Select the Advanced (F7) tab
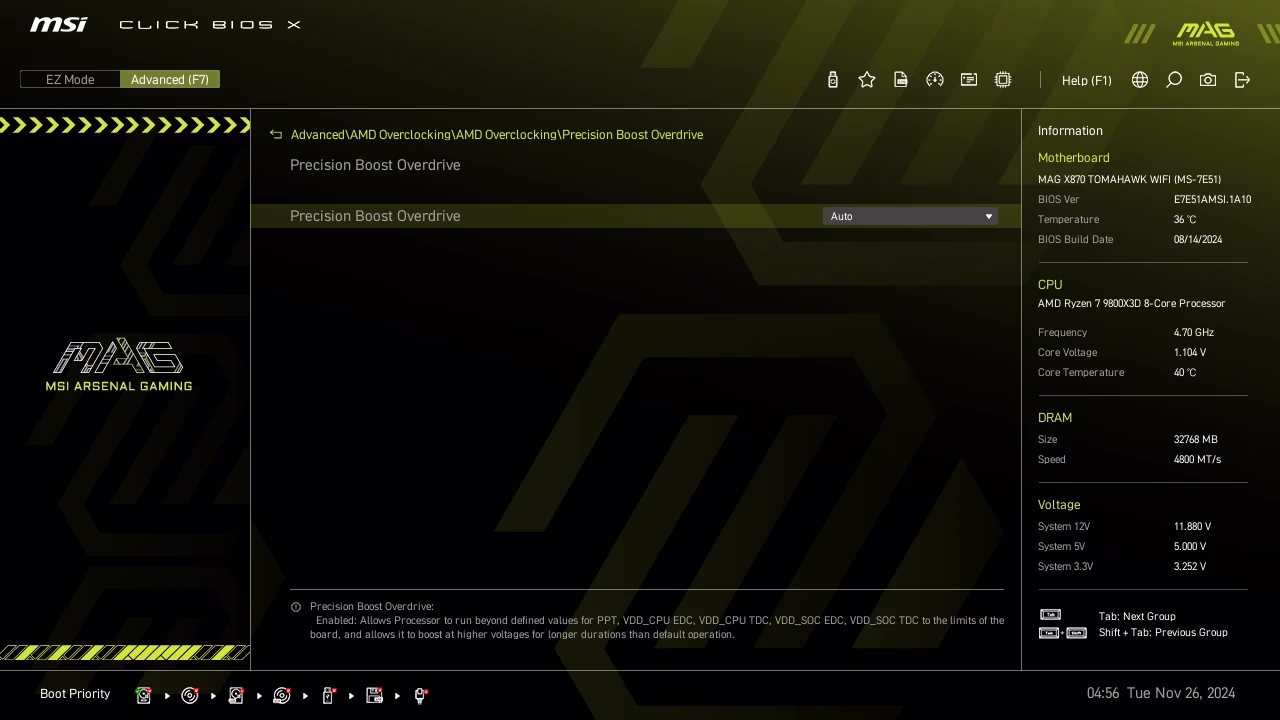 click(170, 80)
